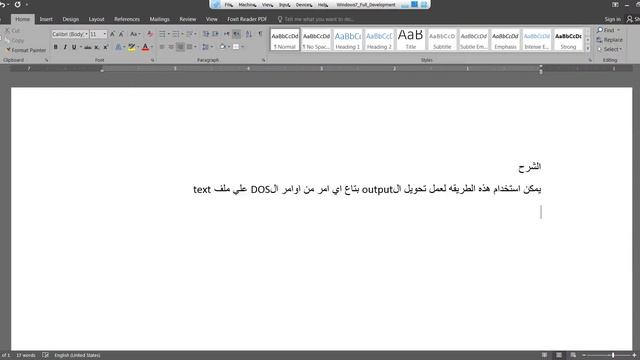Click the Multilevel List icon
Screen dimensions: 640x360
(x=189, y=34)
